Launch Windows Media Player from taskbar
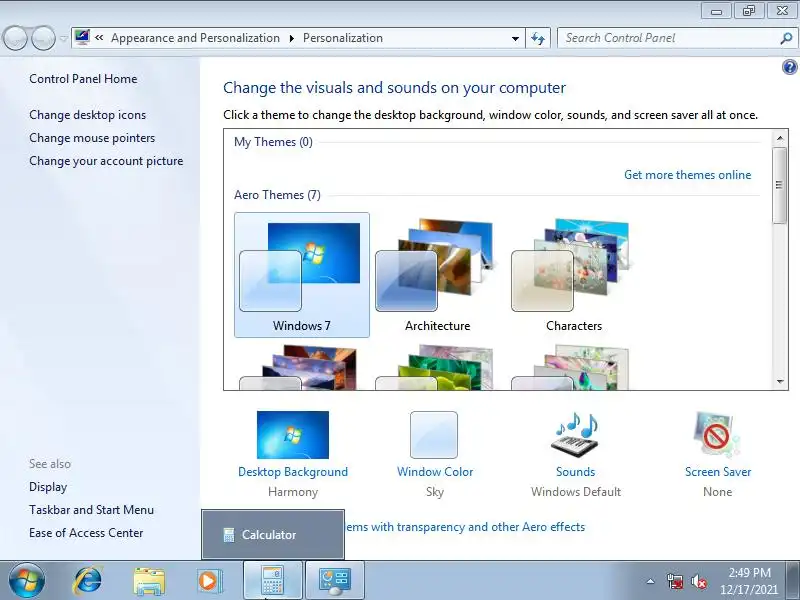This screenshot has height=600, width=800. pos(209,581)
